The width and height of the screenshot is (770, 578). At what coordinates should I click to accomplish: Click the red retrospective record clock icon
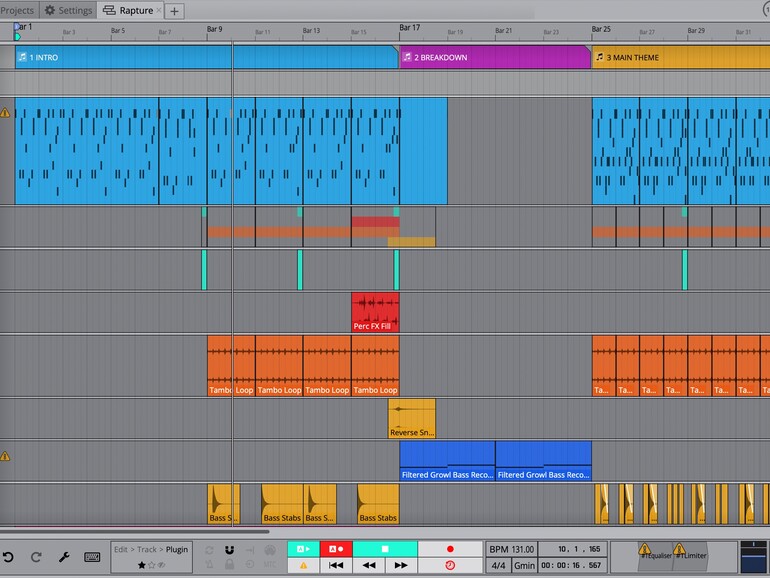click(450, 565)
